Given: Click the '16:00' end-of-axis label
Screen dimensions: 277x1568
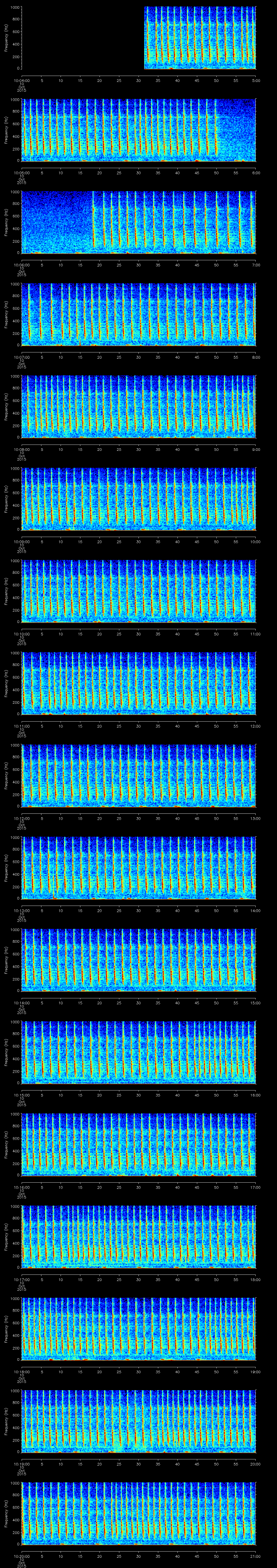Looking at the screenshot, I should 256,1095.
